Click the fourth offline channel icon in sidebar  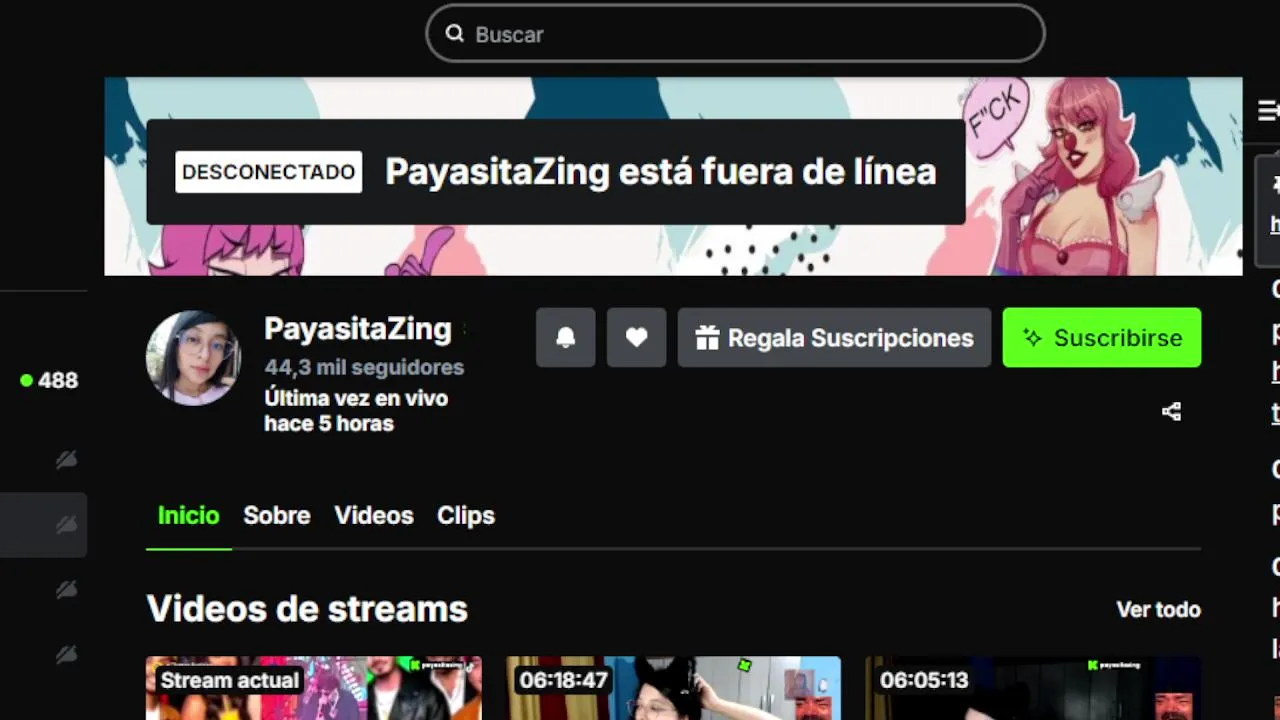(66, 654)
